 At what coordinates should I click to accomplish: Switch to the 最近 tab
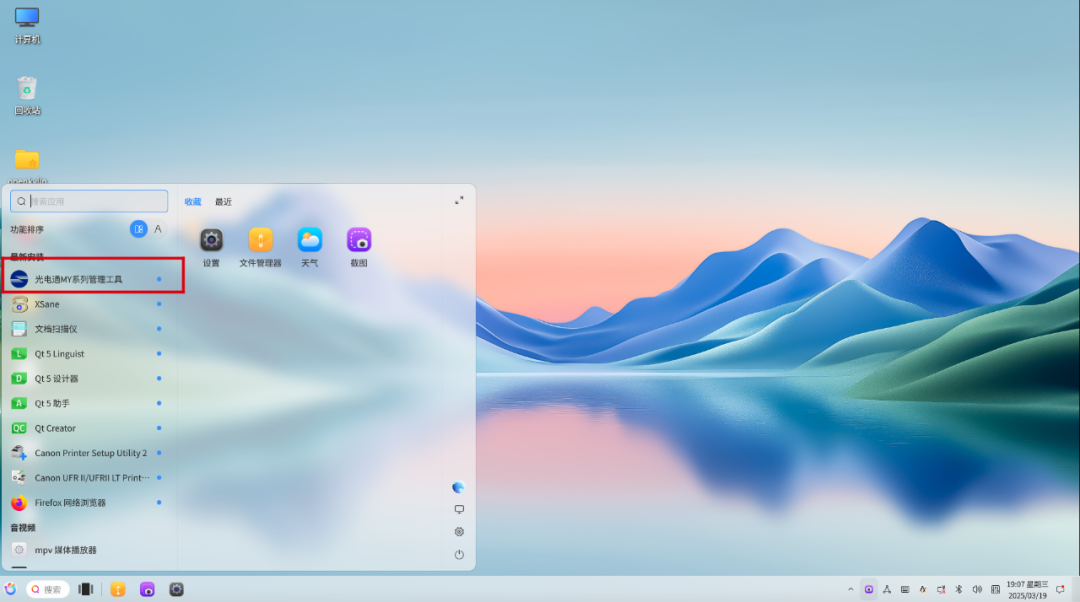pyautogui.click(x=223, y=202)
